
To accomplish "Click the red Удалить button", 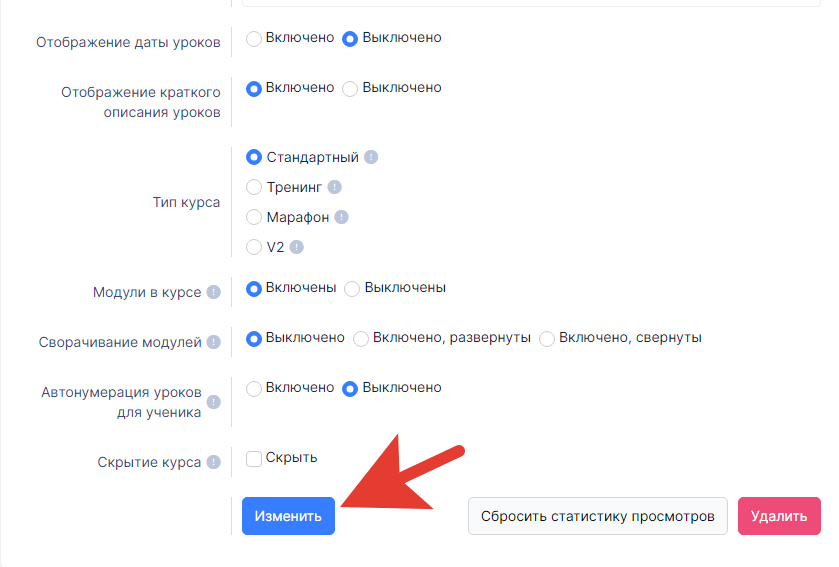I will click(x=779, y=516).
